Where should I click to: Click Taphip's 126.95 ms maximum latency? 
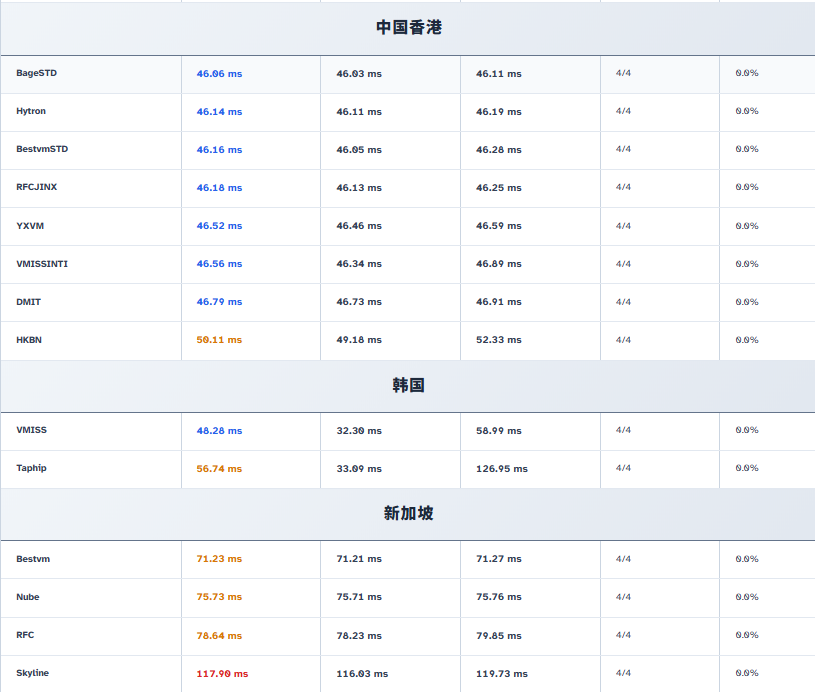point(501,469)
